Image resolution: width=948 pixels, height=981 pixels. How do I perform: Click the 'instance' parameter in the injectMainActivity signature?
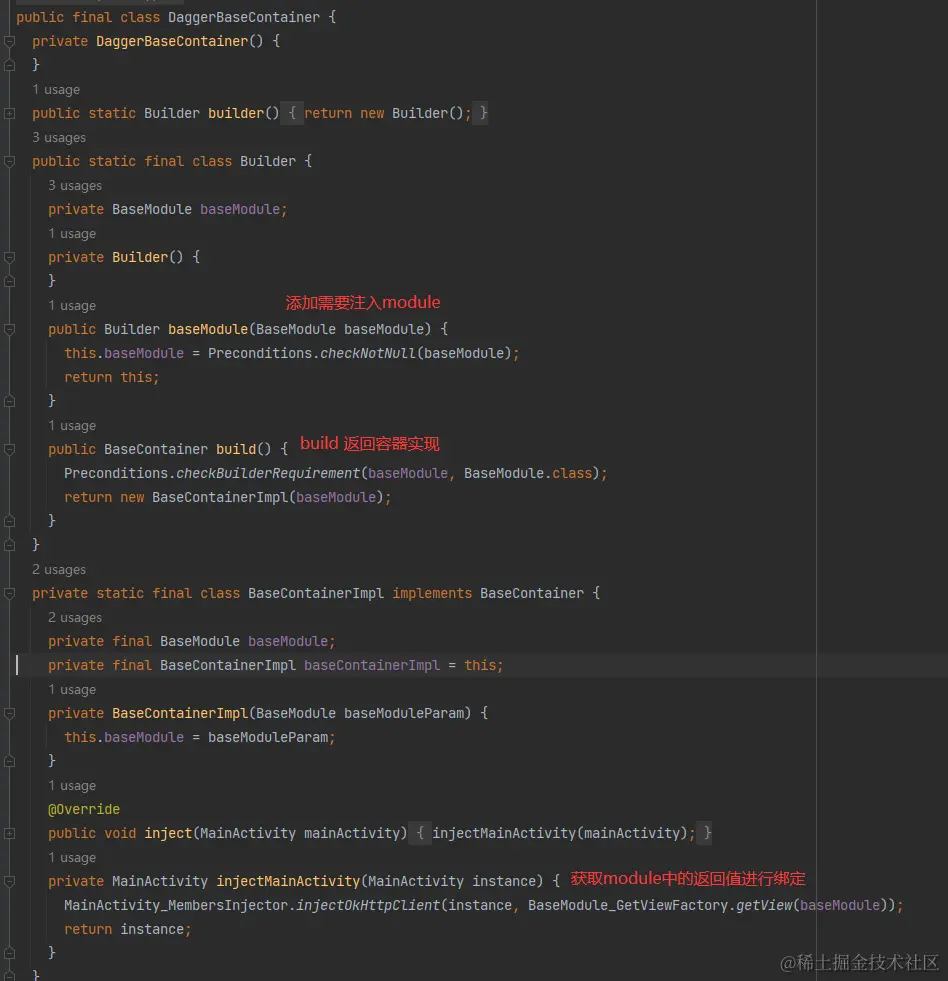point(504,882)
